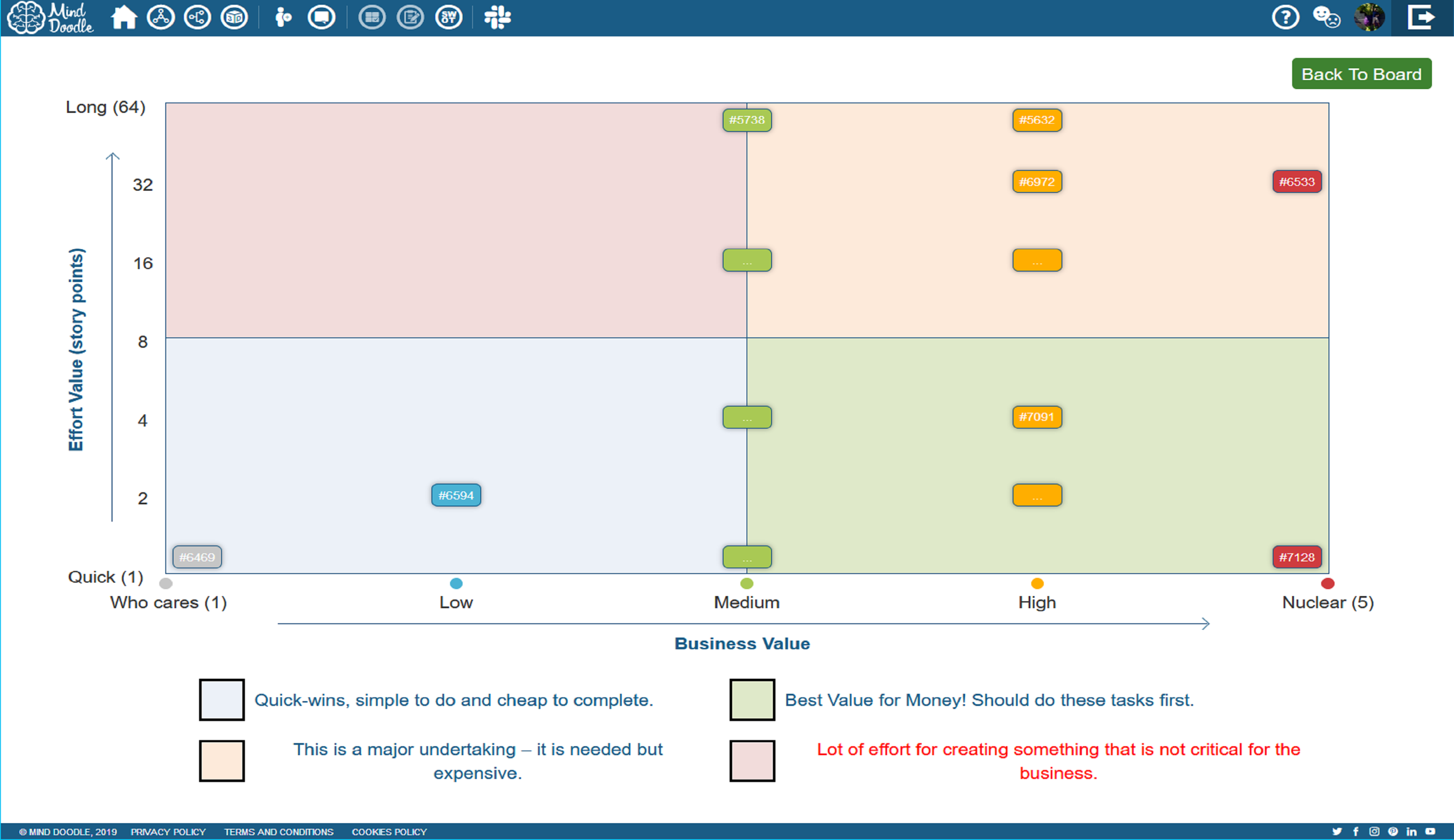Click the red task card #7128
Viewport: 1454px width, 840px height.
coord(1296,557)
